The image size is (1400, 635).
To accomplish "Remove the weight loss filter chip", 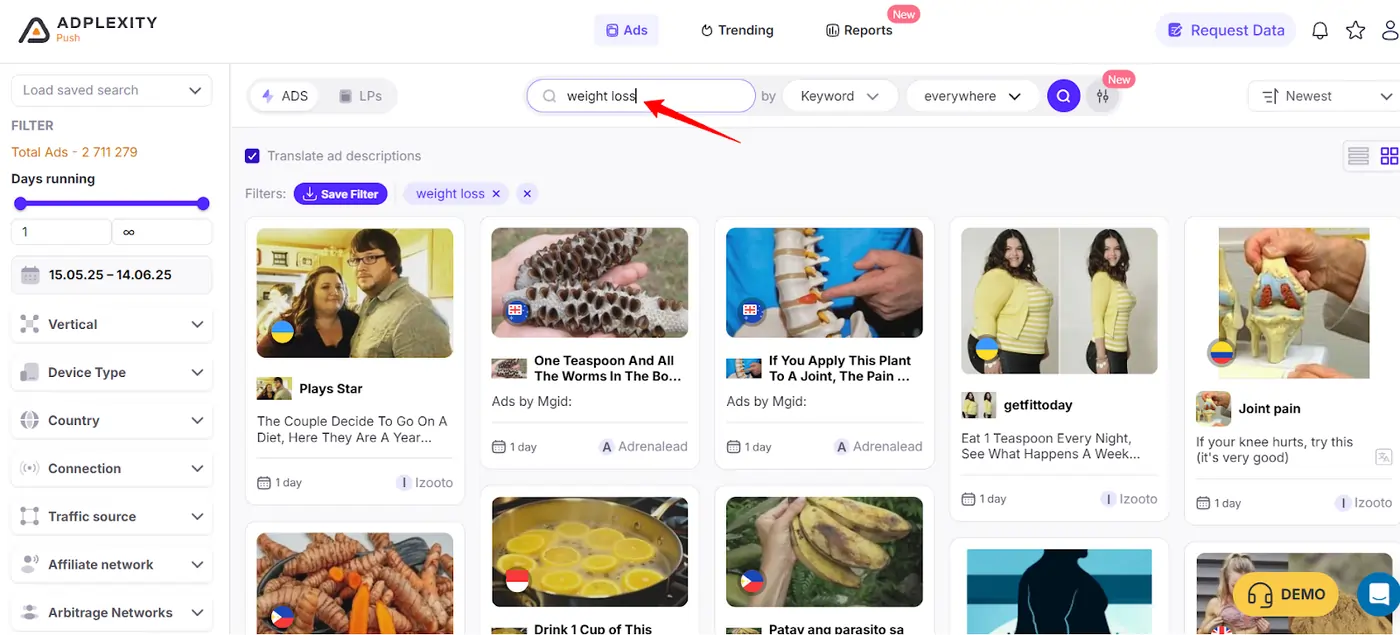I will (496, 194).
